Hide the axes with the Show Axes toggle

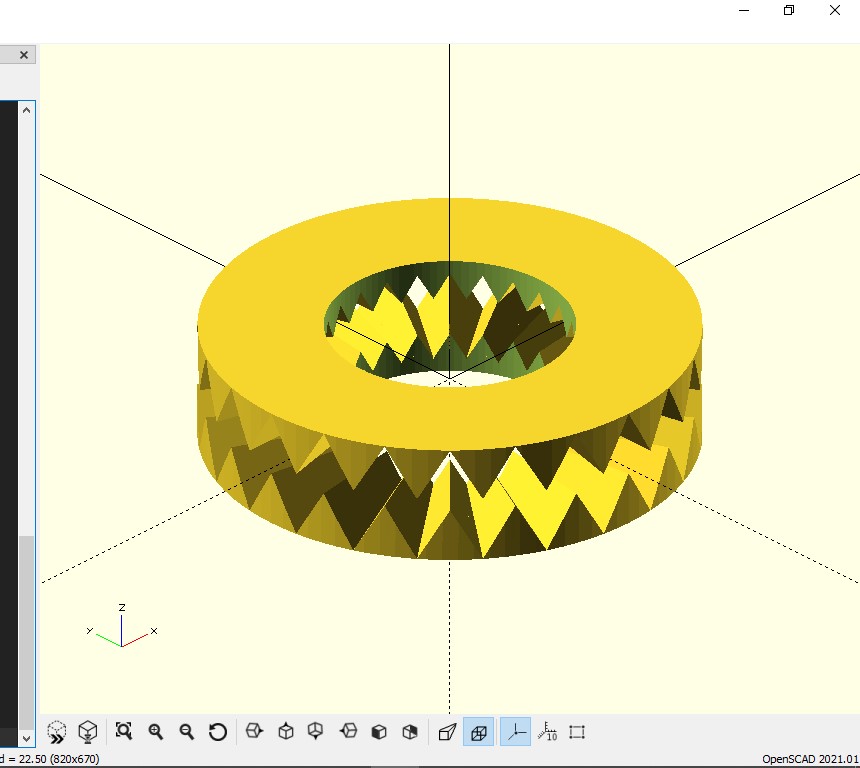(515, 732)
